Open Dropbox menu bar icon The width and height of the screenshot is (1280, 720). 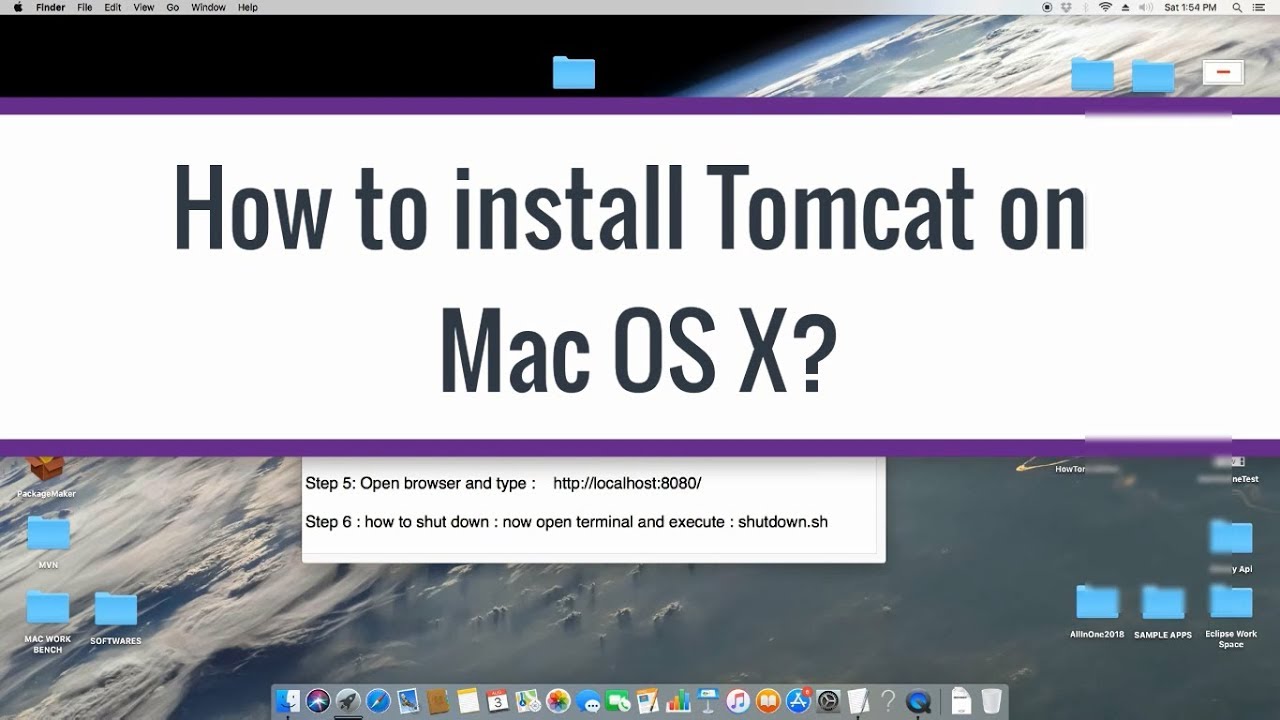pos(1066,7)
